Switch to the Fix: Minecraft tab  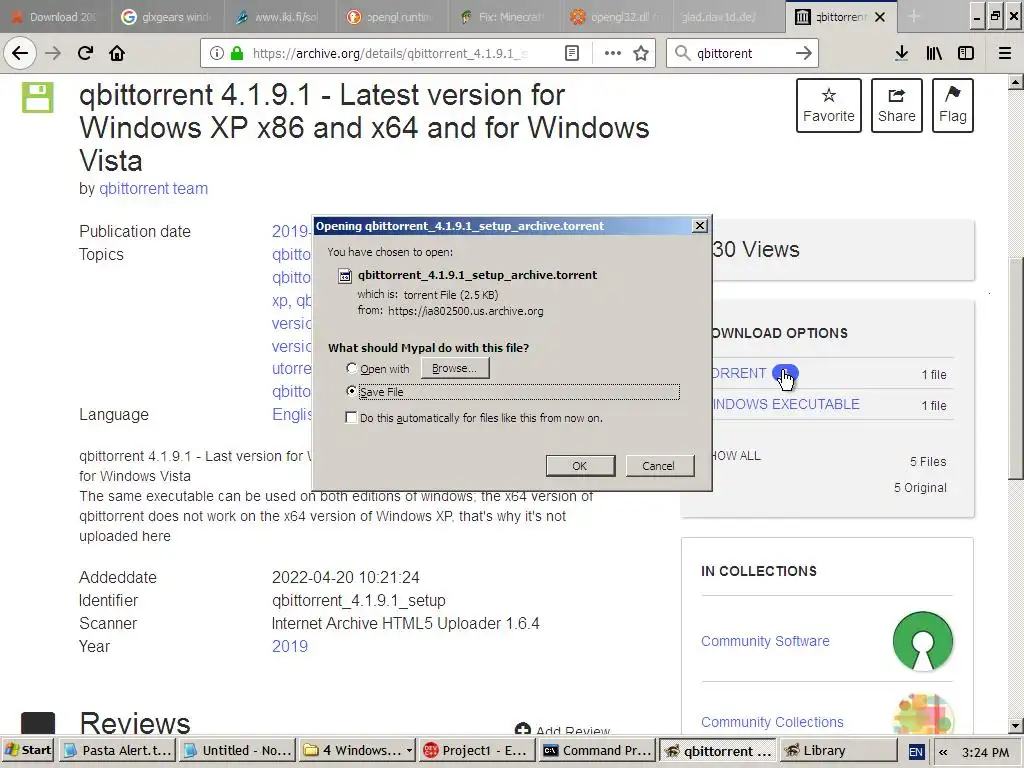[504, 17]
